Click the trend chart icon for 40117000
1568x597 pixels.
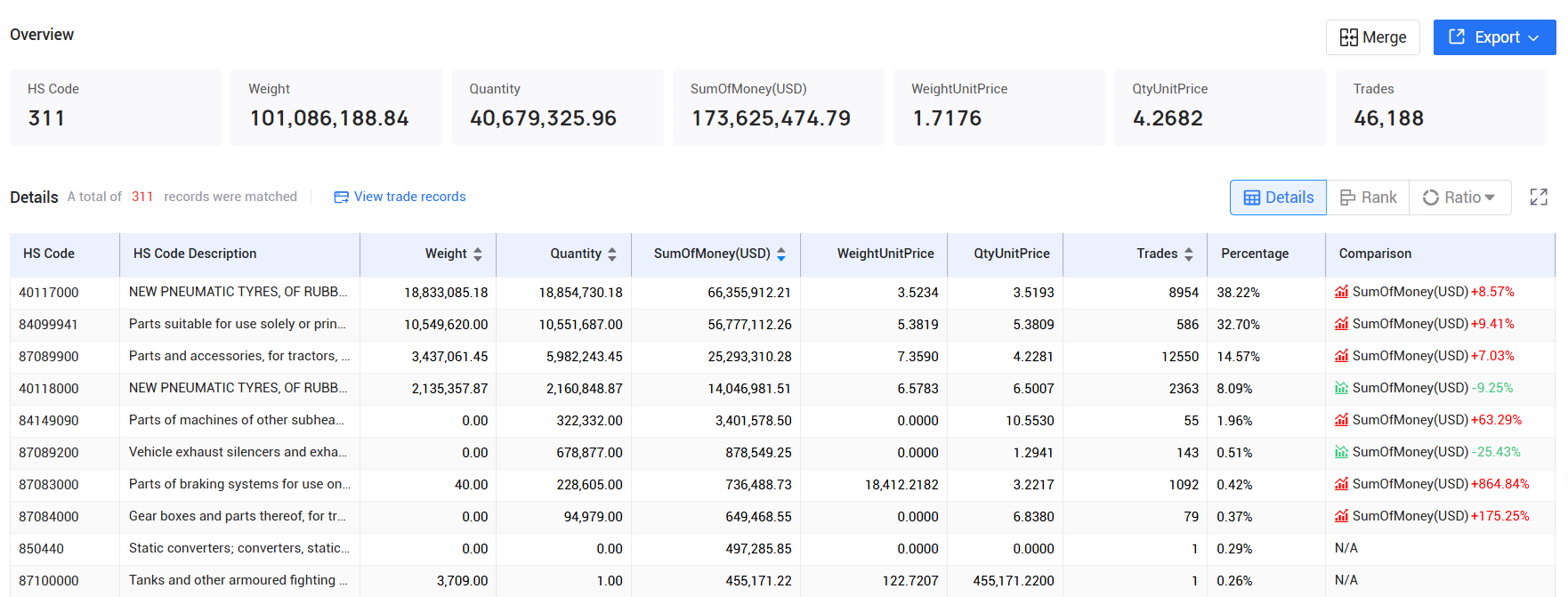[1341, 292]
